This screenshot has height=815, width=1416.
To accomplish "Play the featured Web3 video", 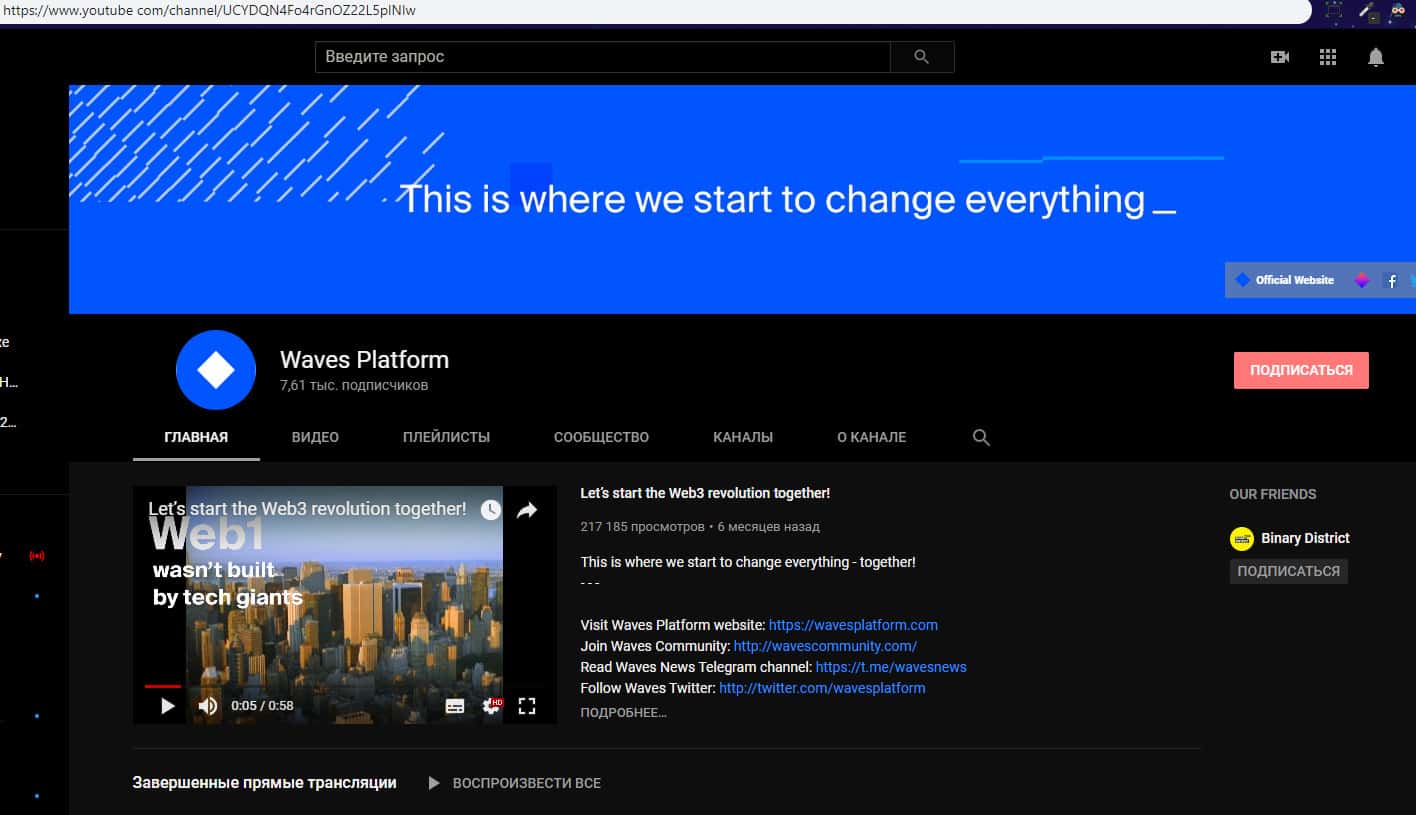I will click(x=167, y=706).
